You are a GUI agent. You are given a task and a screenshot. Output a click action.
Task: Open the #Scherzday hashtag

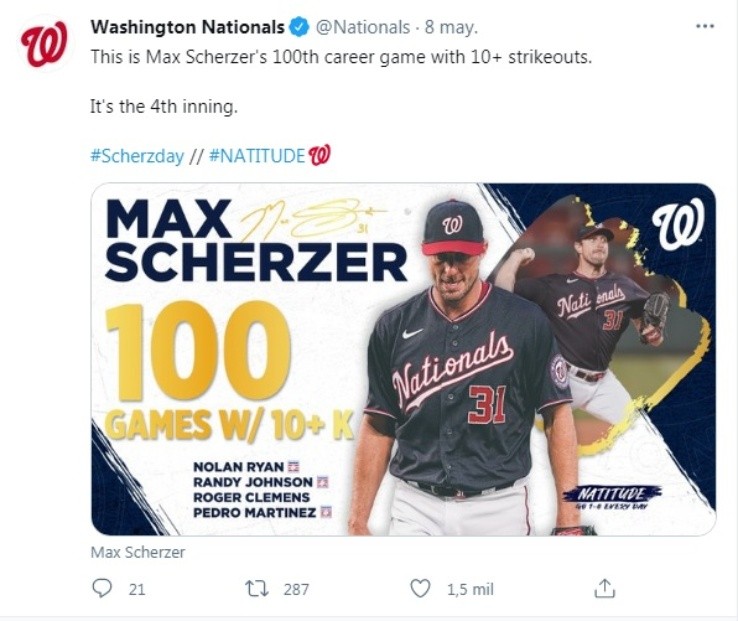137,155
